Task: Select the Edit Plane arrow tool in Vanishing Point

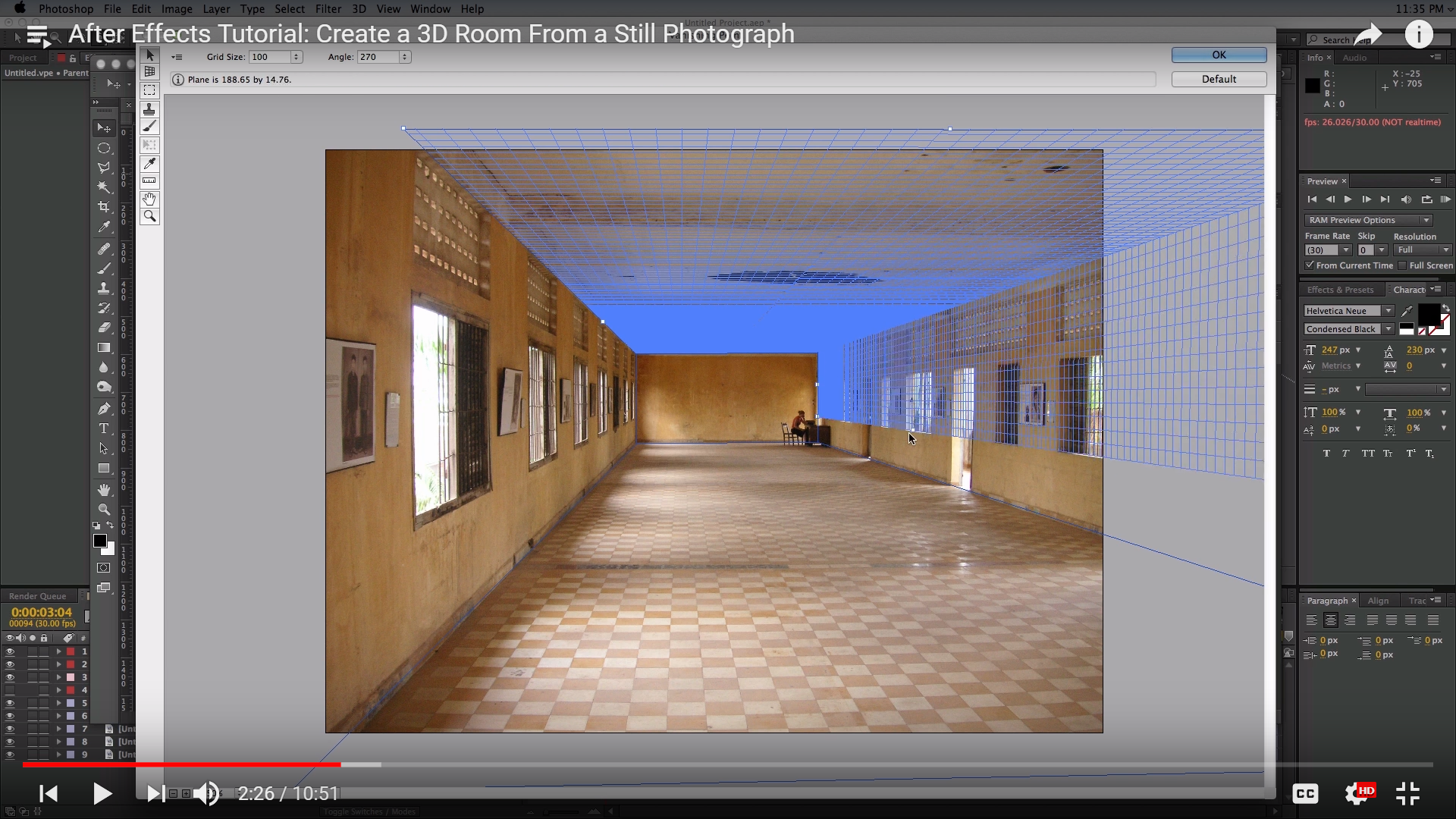Action: click(x=149, y=55)
